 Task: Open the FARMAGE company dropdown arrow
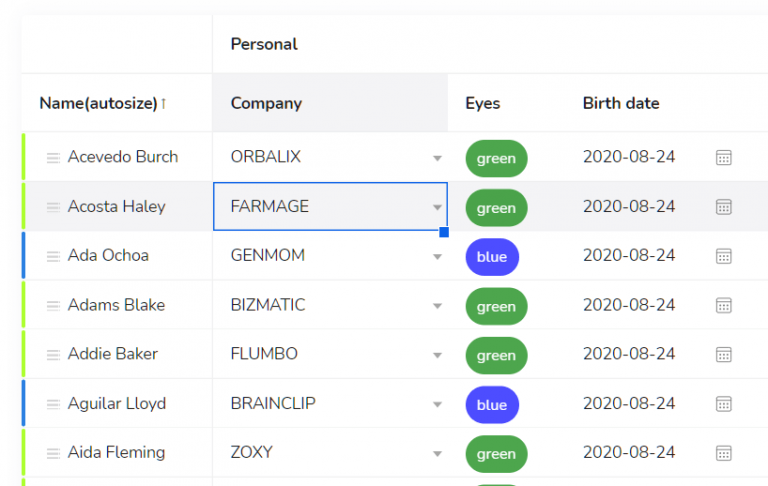(437, 207)
